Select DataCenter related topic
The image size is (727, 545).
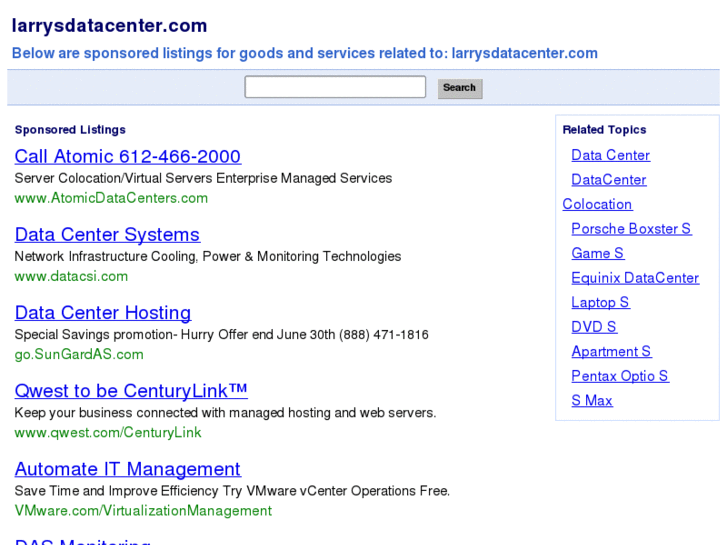[609, 180]
